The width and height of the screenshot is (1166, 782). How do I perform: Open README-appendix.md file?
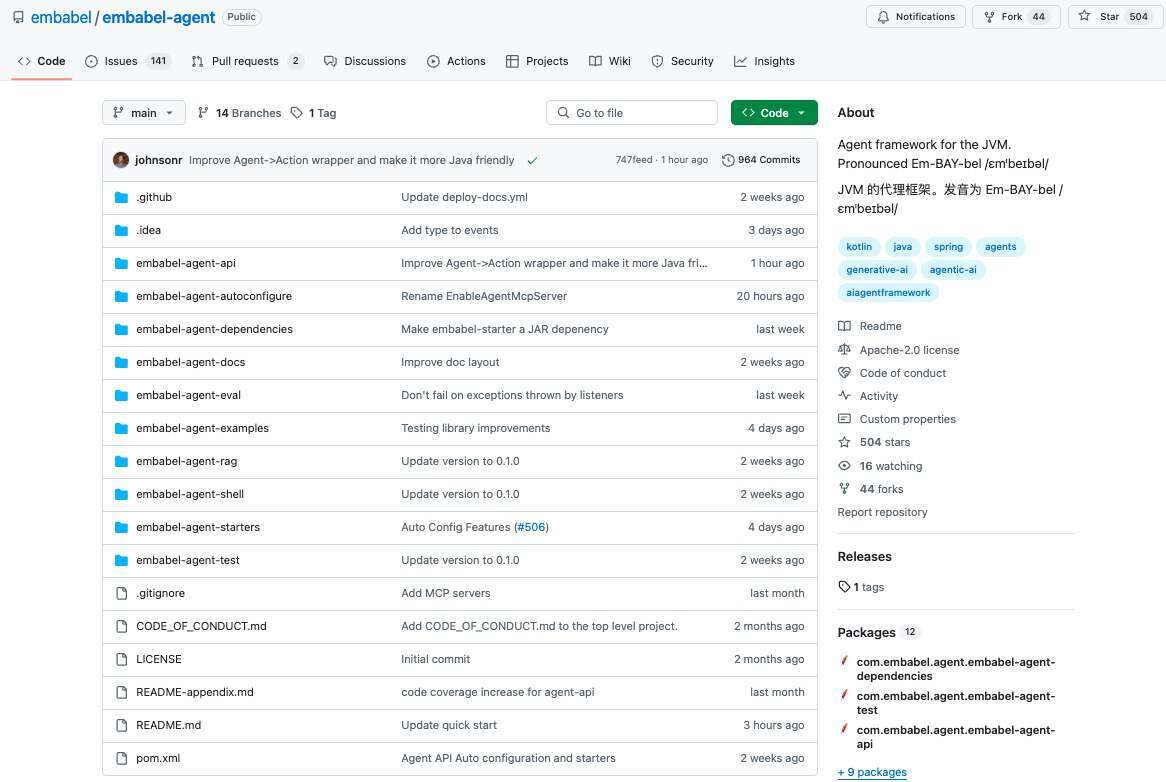coord(195,692)
